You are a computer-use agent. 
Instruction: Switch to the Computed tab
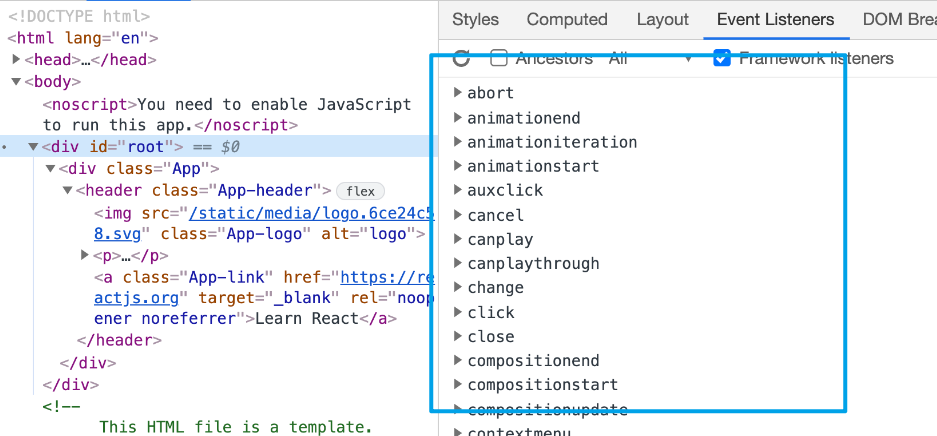point(567,19)
